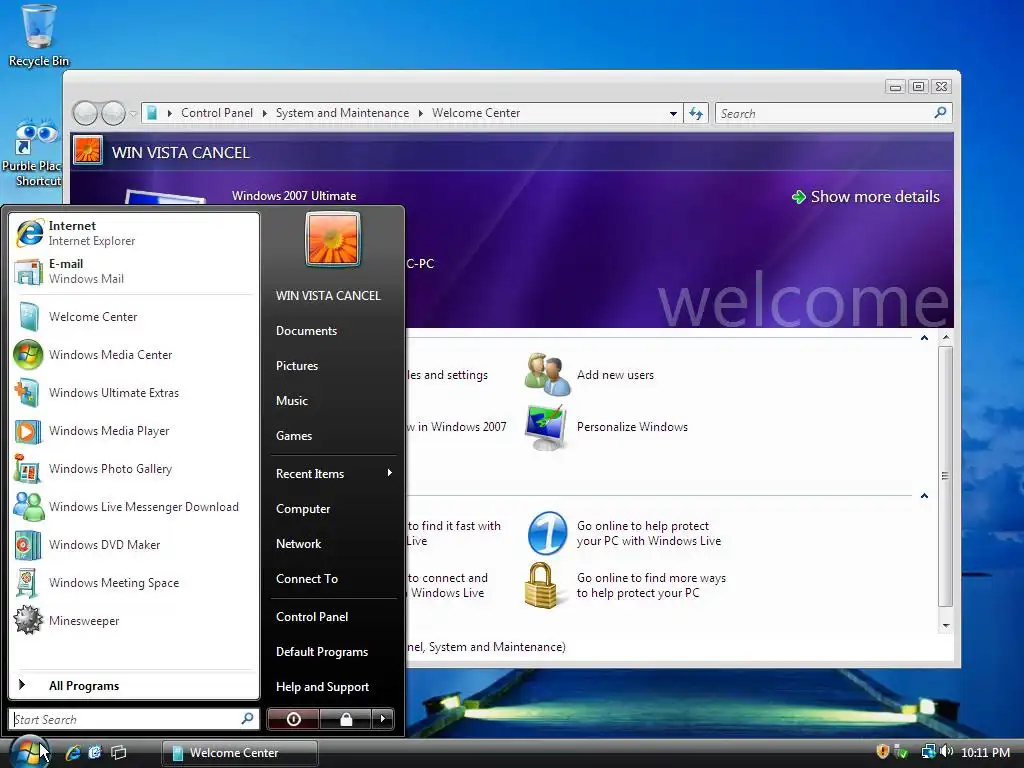Click the Start Search input box

[x=134, y=719]
